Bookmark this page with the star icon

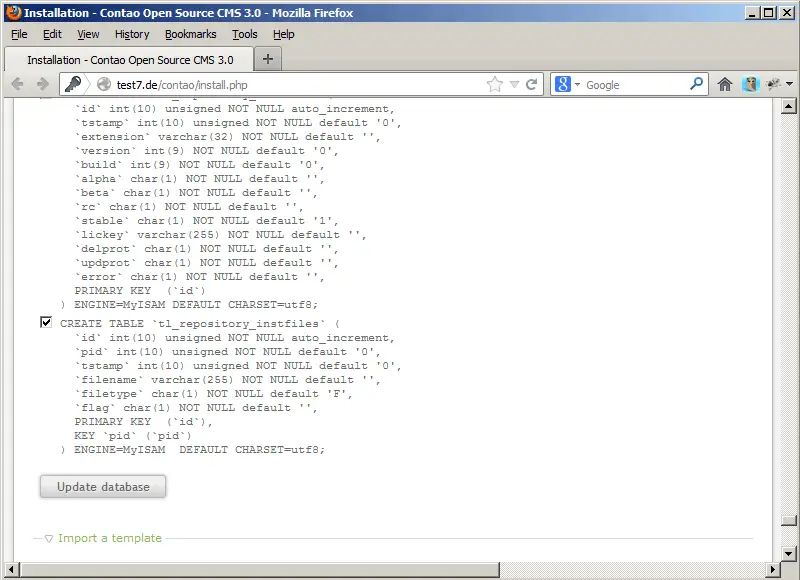tap(495, 85)
